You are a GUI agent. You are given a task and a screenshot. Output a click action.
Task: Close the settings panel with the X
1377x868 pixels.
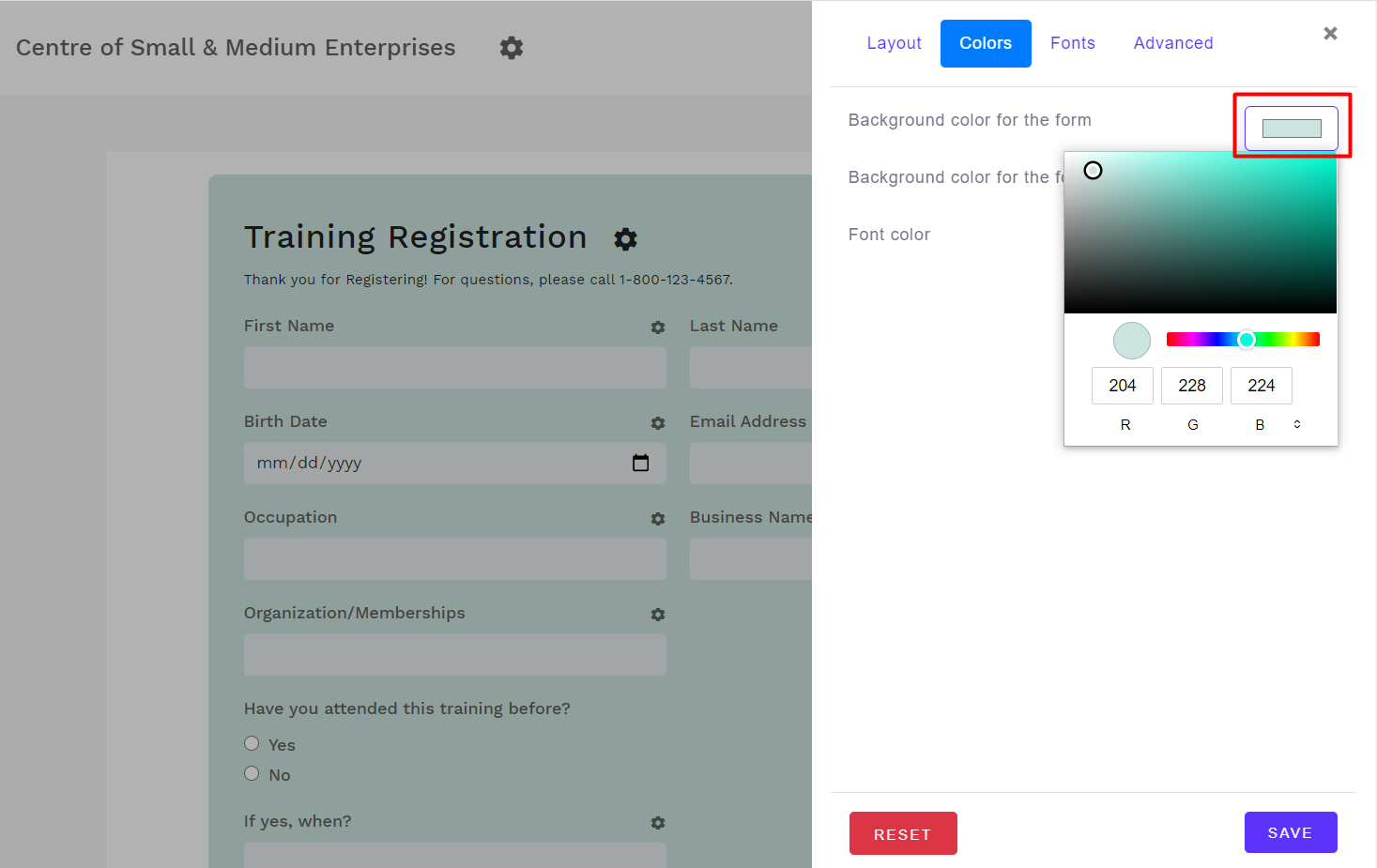pos(1330,34)
